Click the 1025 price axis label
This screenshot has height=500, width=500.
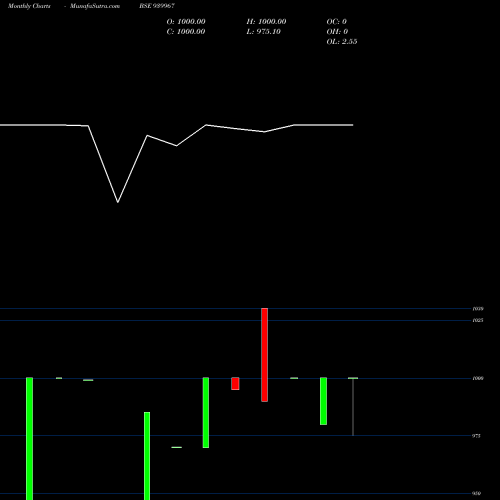click(478, 320)
